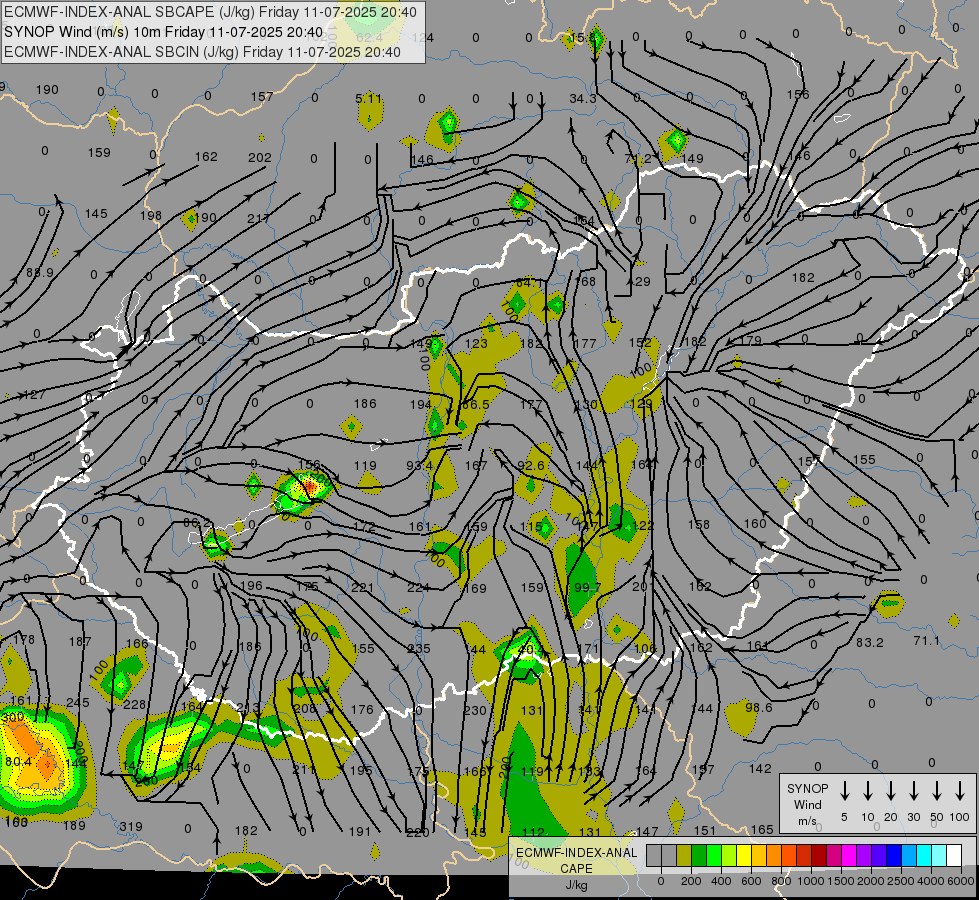Pick the bright magenta swatch in the CAPE color bar
Viewport: 979px width, 900px height.
click(849, 856)
